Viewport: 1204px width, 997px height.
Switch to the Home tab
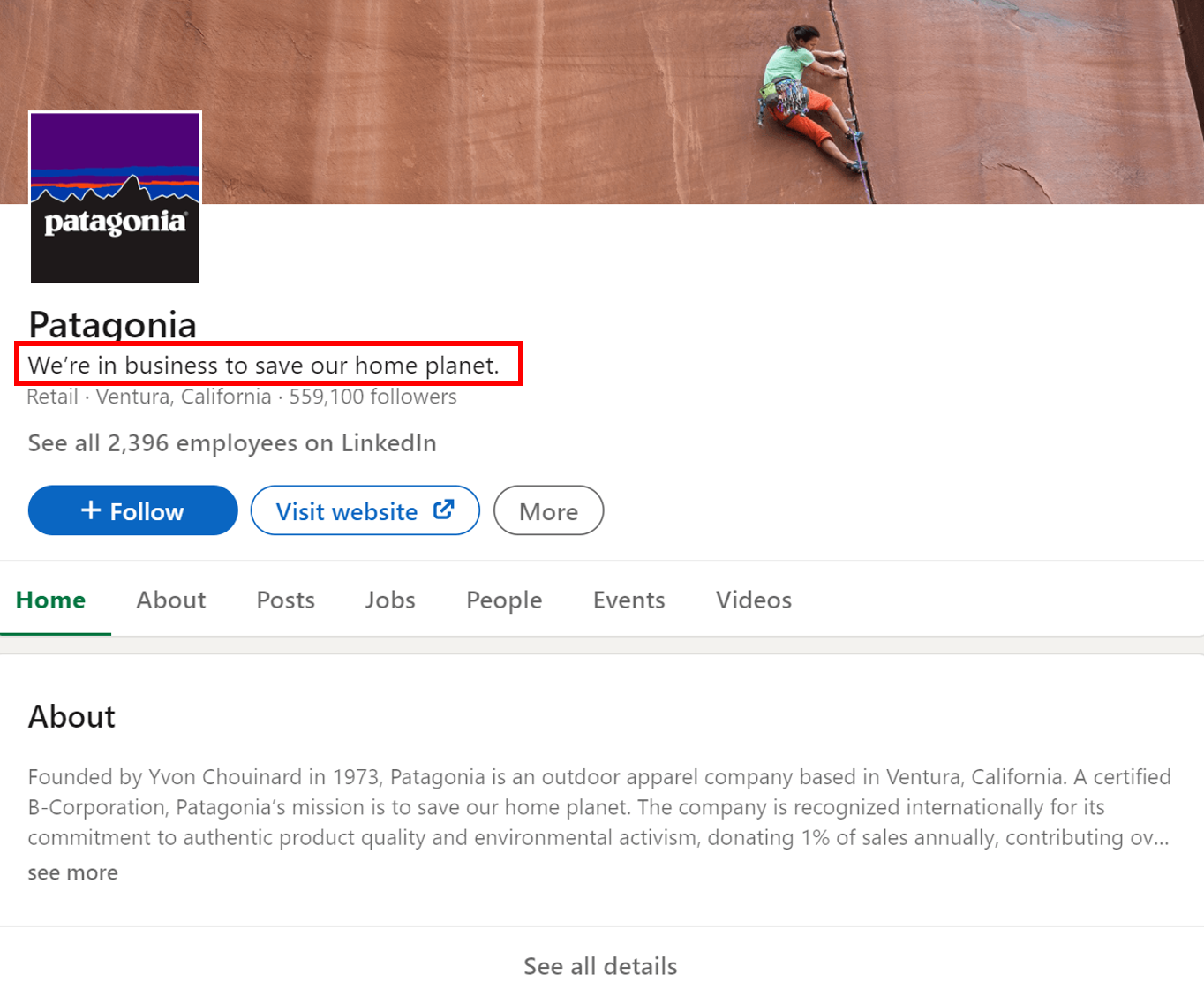tap(51, 600)
